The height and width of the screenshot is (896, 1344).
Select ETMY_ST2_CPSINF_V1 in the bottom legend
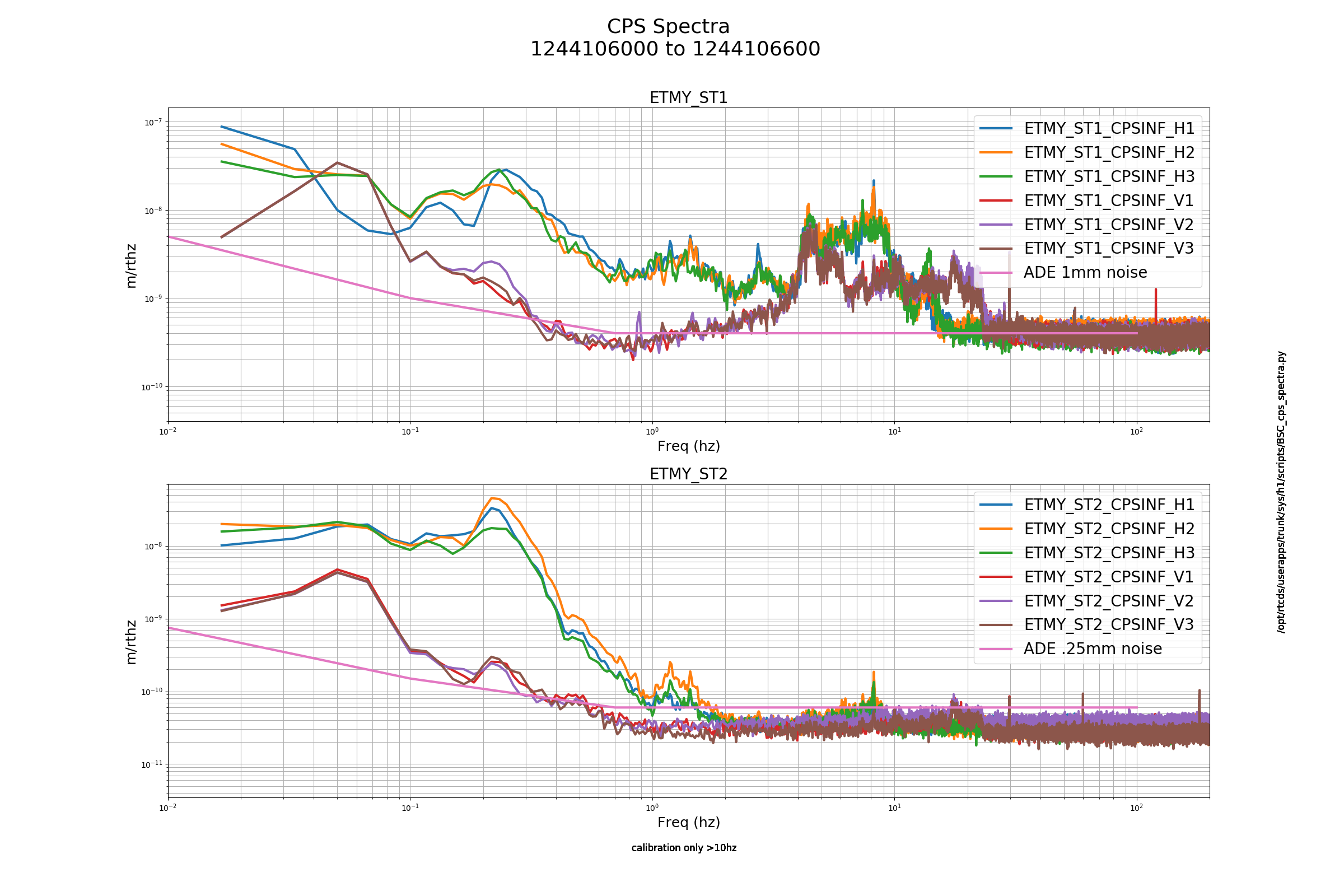pos(1109,577)
